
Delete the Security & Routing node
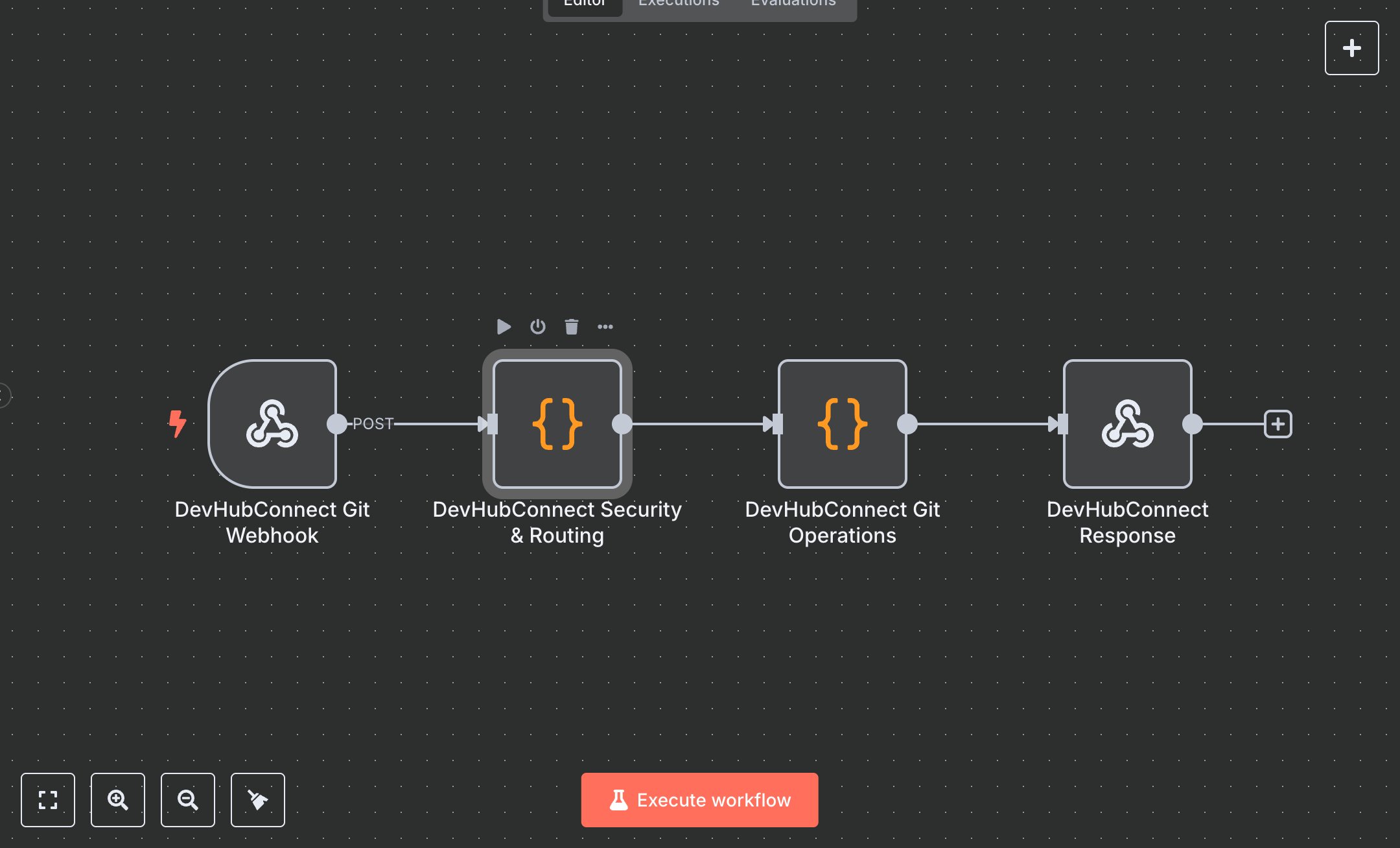(x=572, y=327)
